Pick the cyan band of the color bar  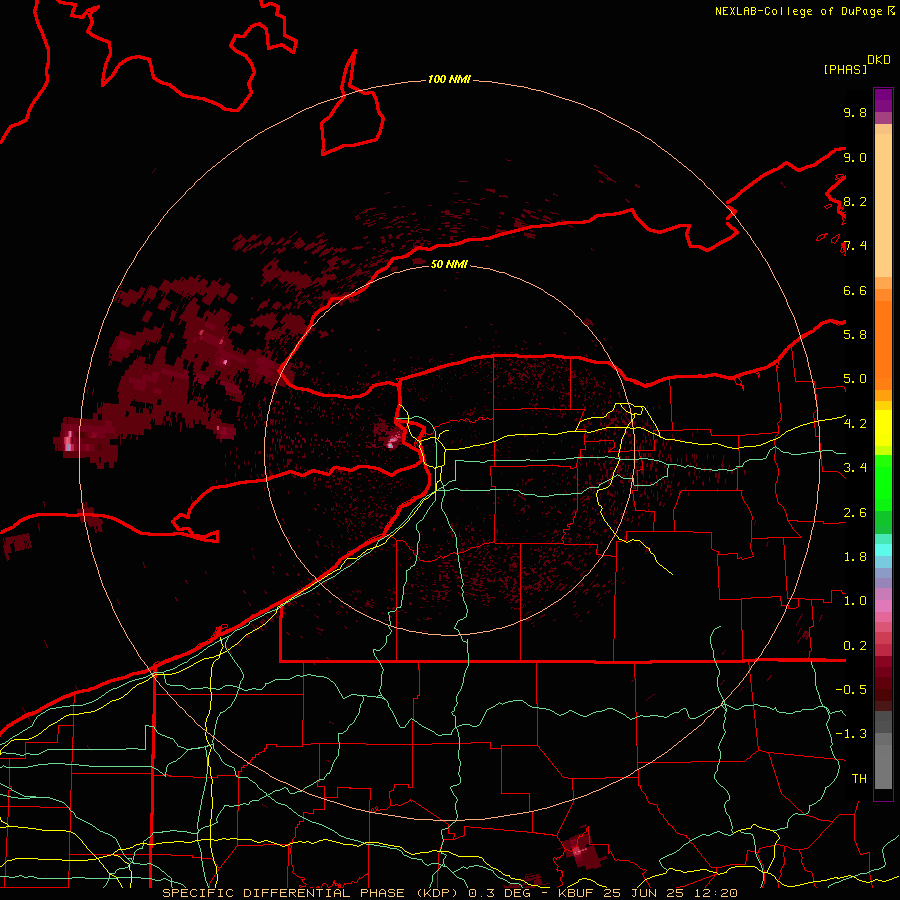pos(883,550)
